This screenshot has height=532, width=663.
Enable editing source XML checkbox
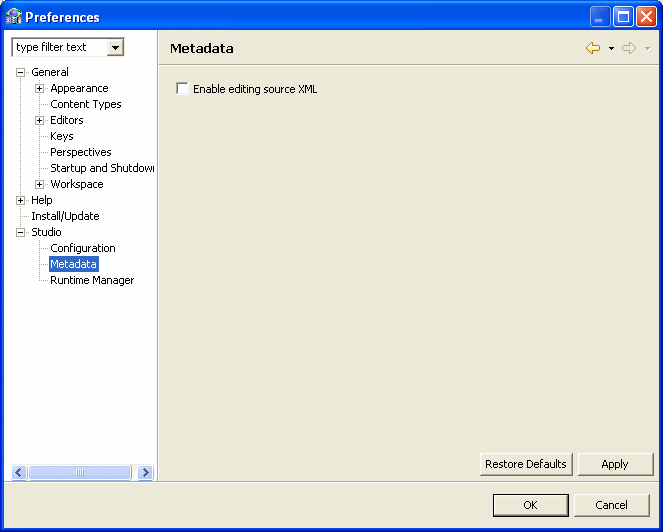coord(182,89)
